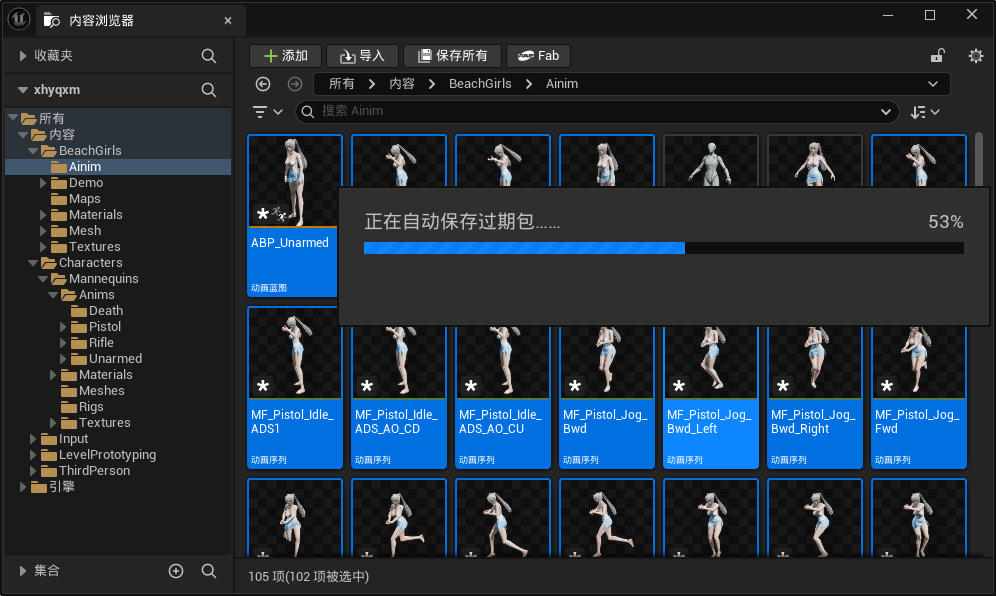This screenshot has height=596, width=996.
Task: Expand the saved search dropdown arrow
Action: click(885, 112)
